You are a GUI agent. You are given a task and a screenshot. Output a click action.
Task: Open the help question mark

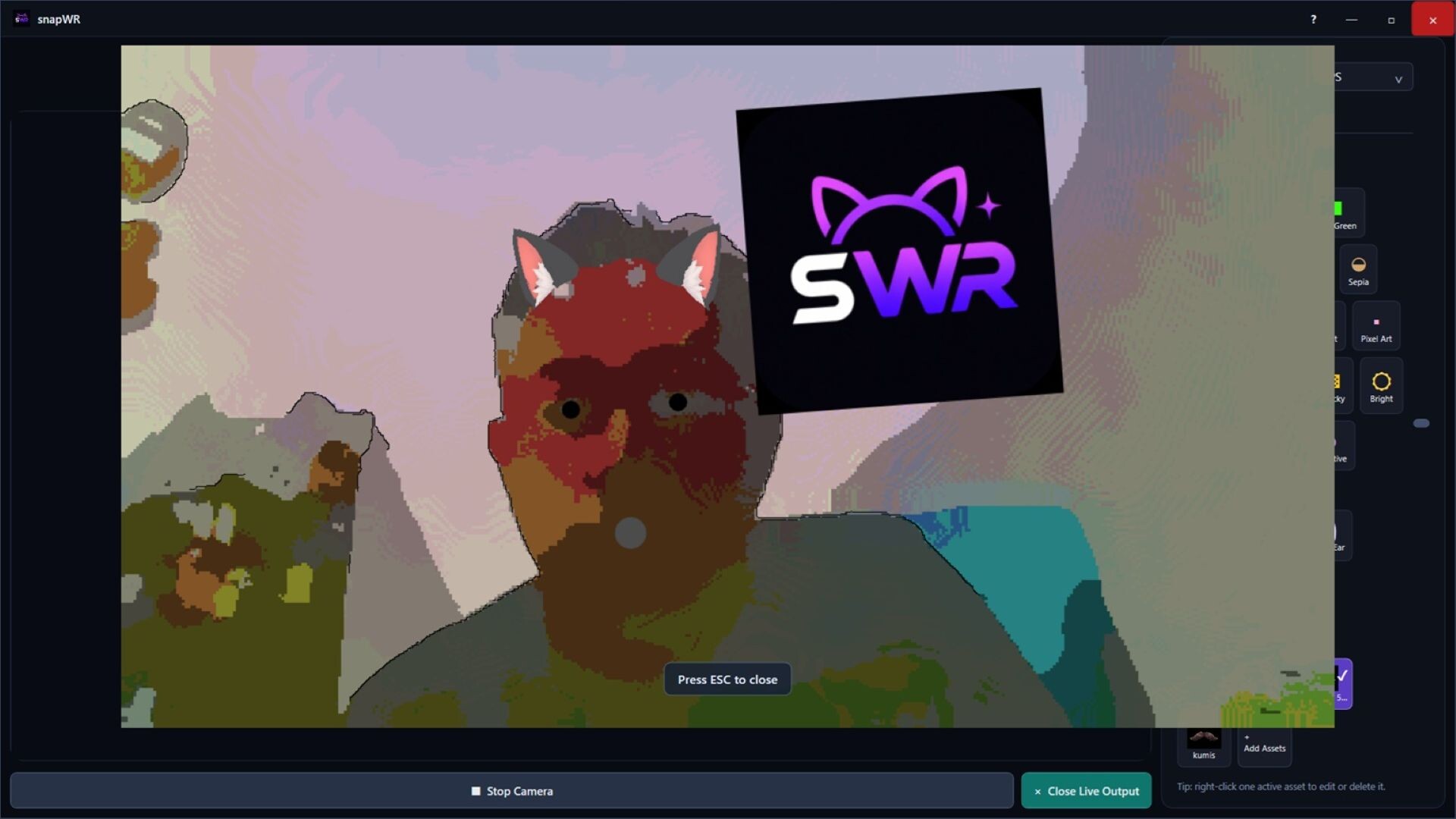[1313, 20]
